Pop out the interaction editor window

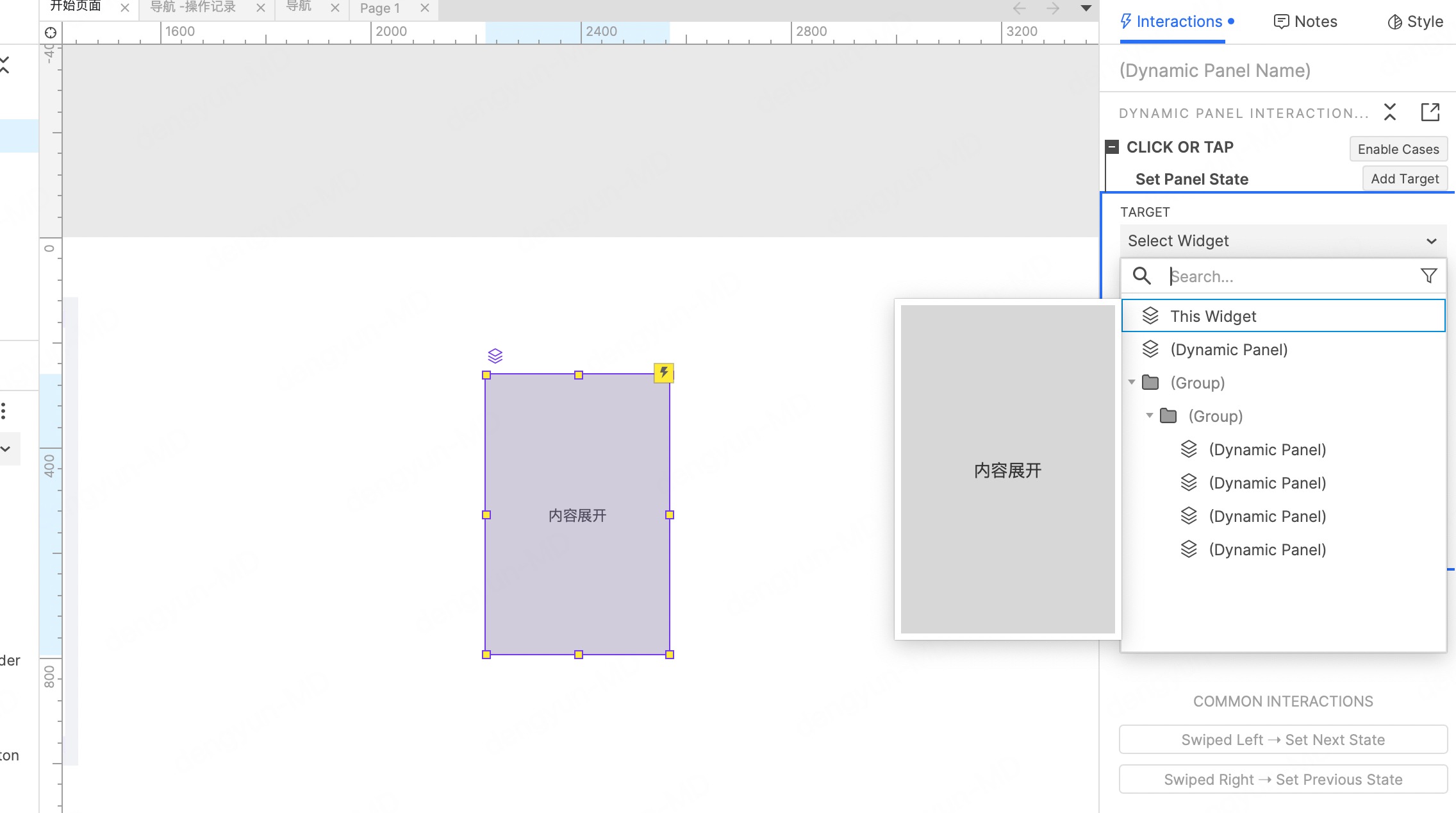1430,112
